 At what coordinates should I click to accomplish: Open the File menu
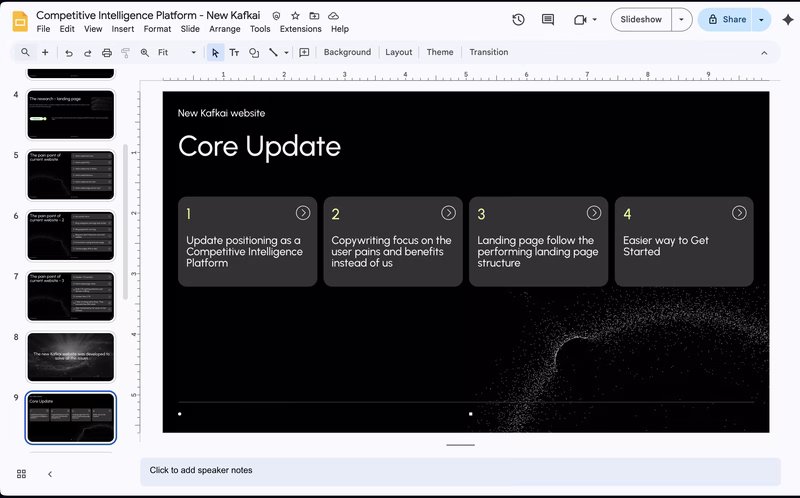[43, 29]
